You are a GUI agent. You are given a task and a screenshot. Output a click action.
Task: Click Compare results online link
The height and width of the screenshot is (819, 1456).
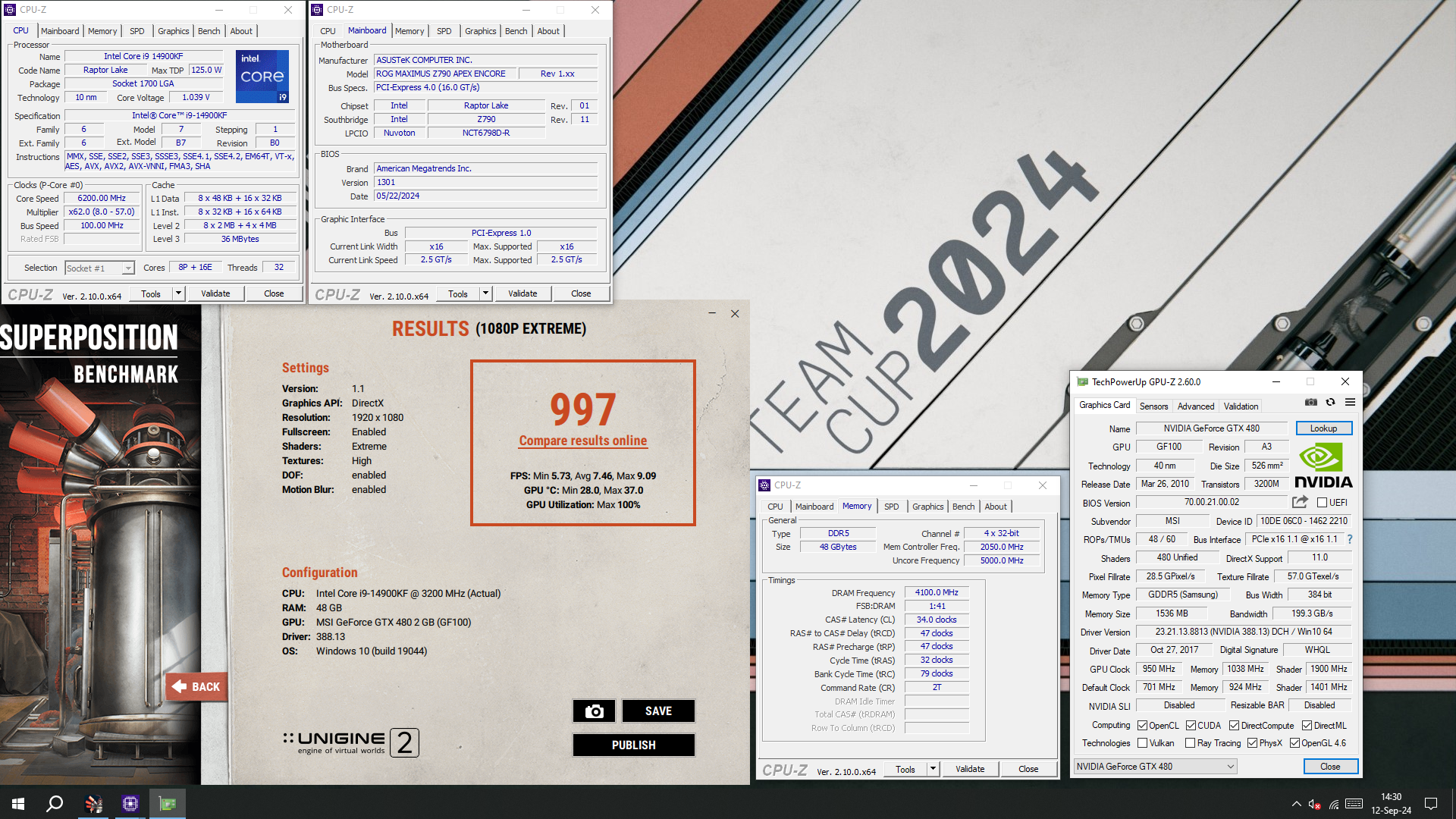tap(582, 441)
